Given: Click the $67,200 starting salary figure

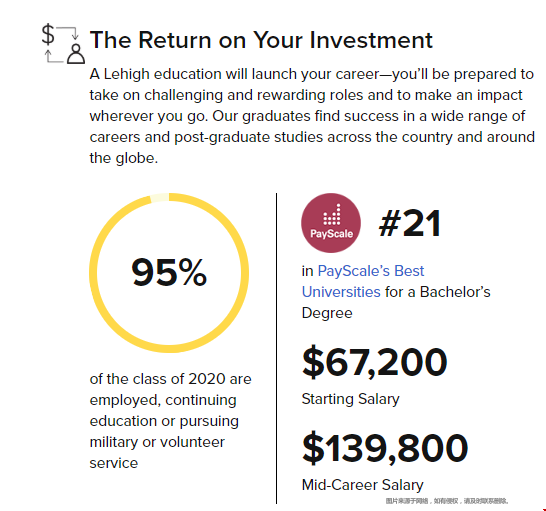Looking at the screenshot, I should 374,362.
